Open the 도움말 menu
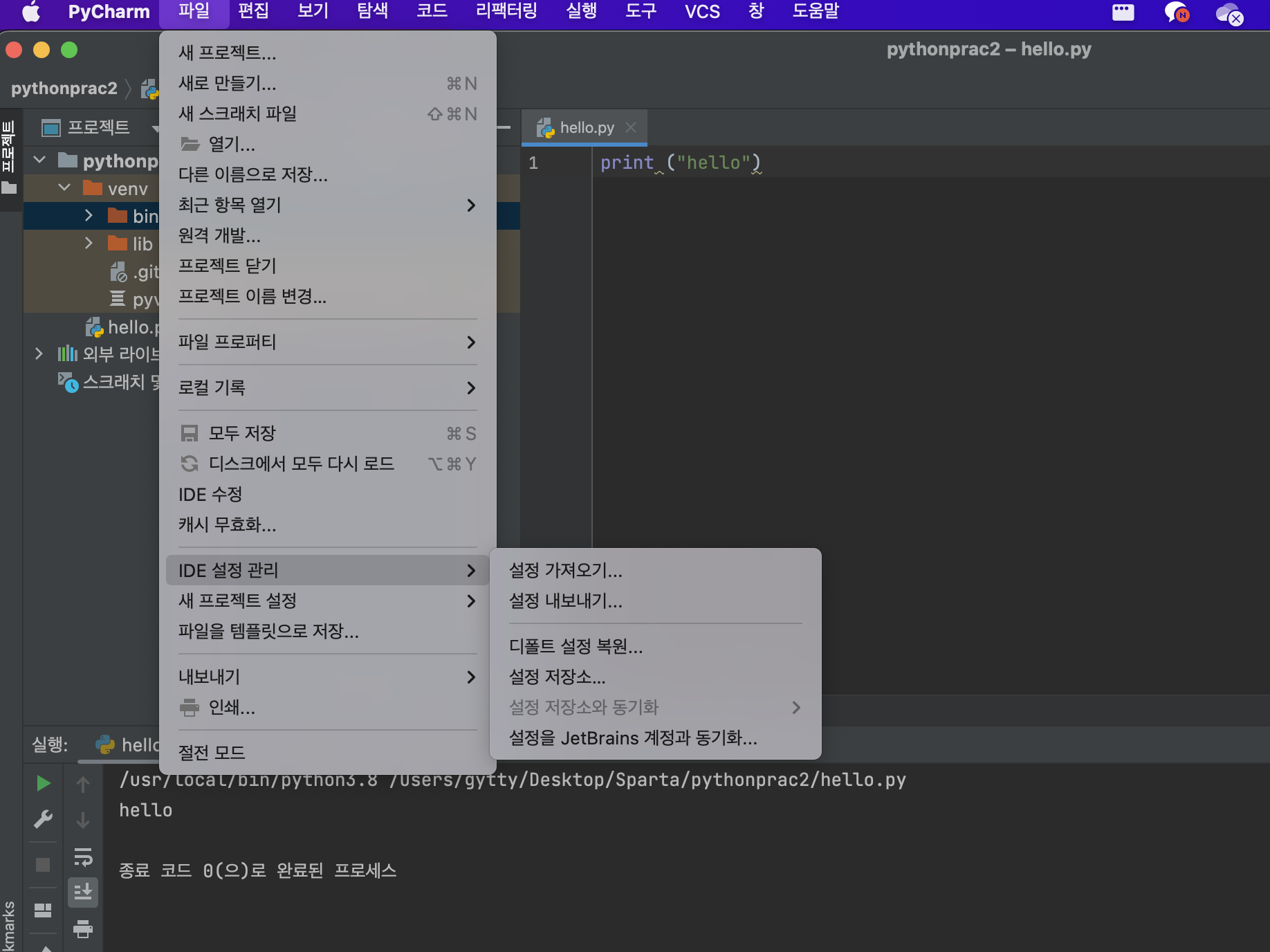 pos(816,12)
